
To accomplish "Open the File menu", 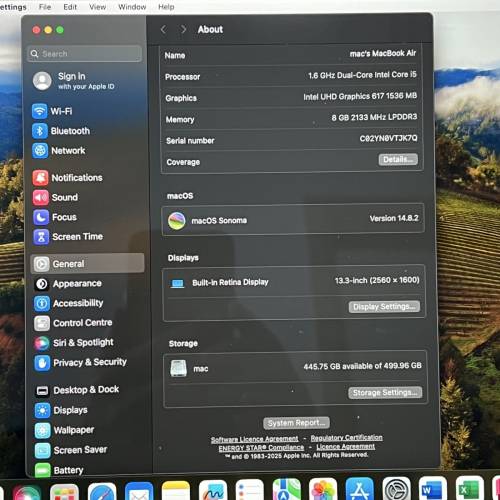I will pos(45,7).
